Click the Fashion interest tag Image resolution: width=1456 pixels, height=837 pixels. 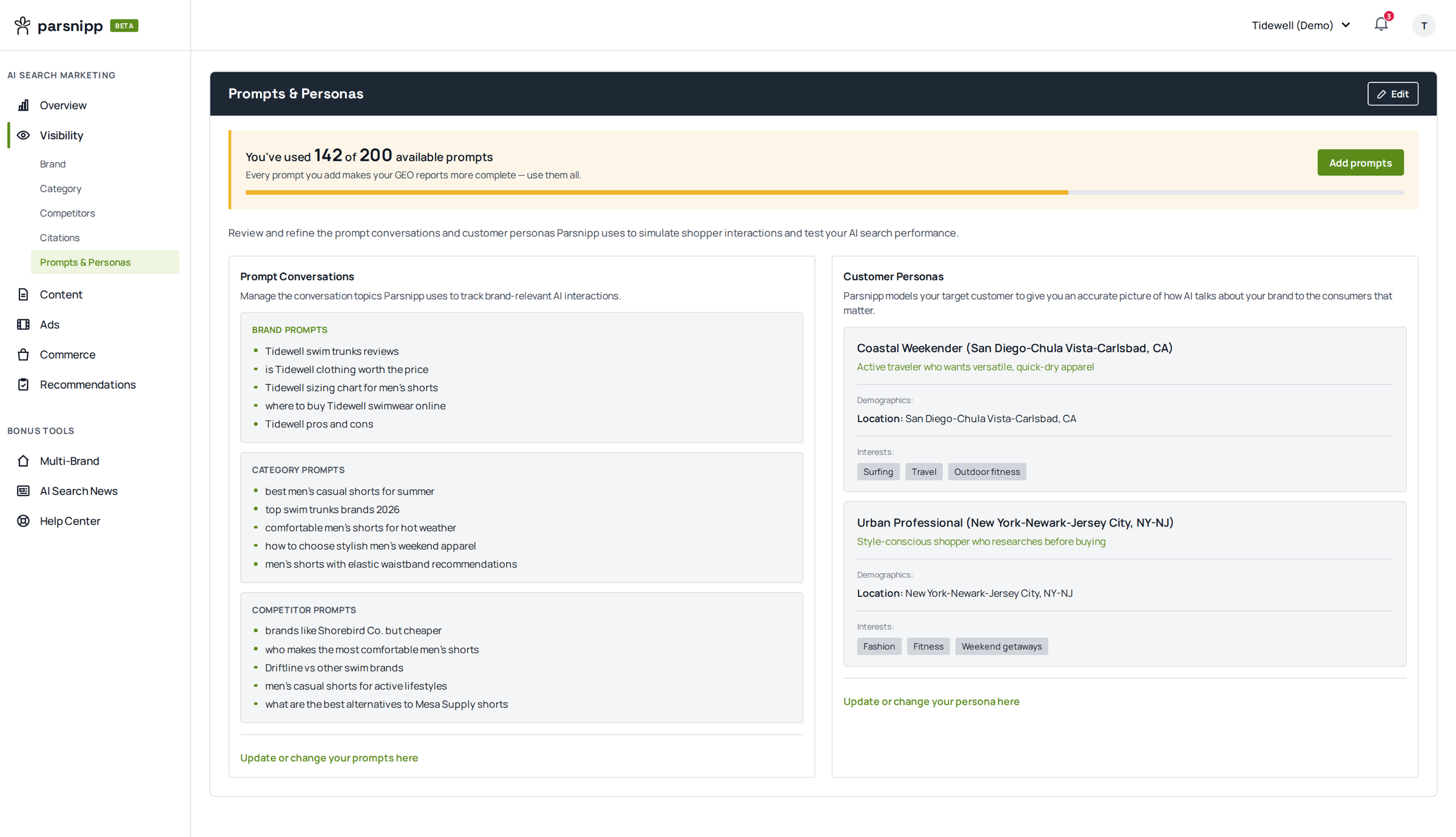[x=879, y=647]
